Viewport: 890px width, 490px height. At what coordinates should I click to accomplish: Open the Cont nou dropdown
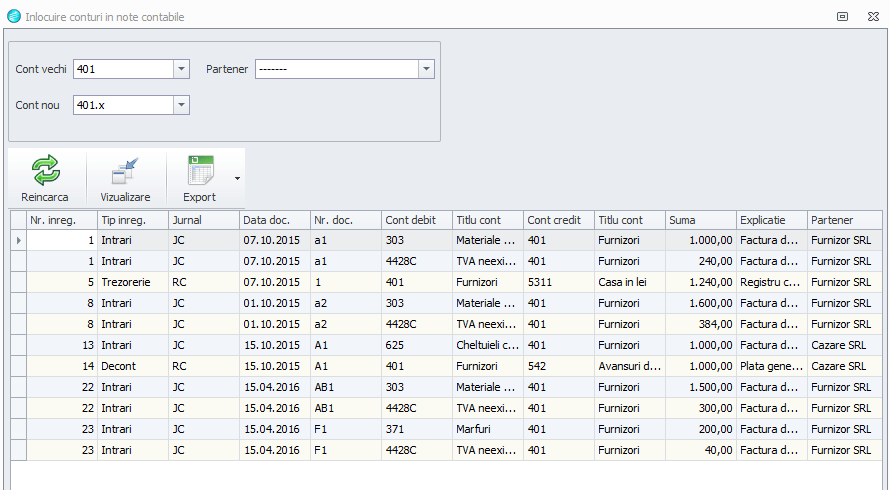pos(181,105)
